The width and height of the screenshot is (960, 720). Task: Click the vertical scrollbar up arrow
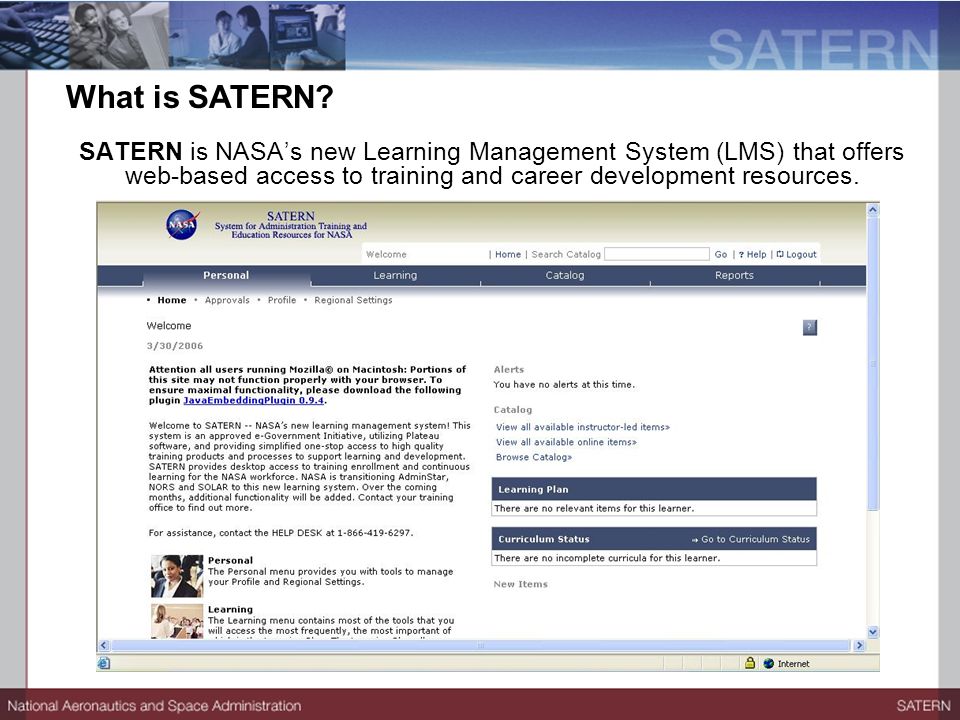(873, 209)
